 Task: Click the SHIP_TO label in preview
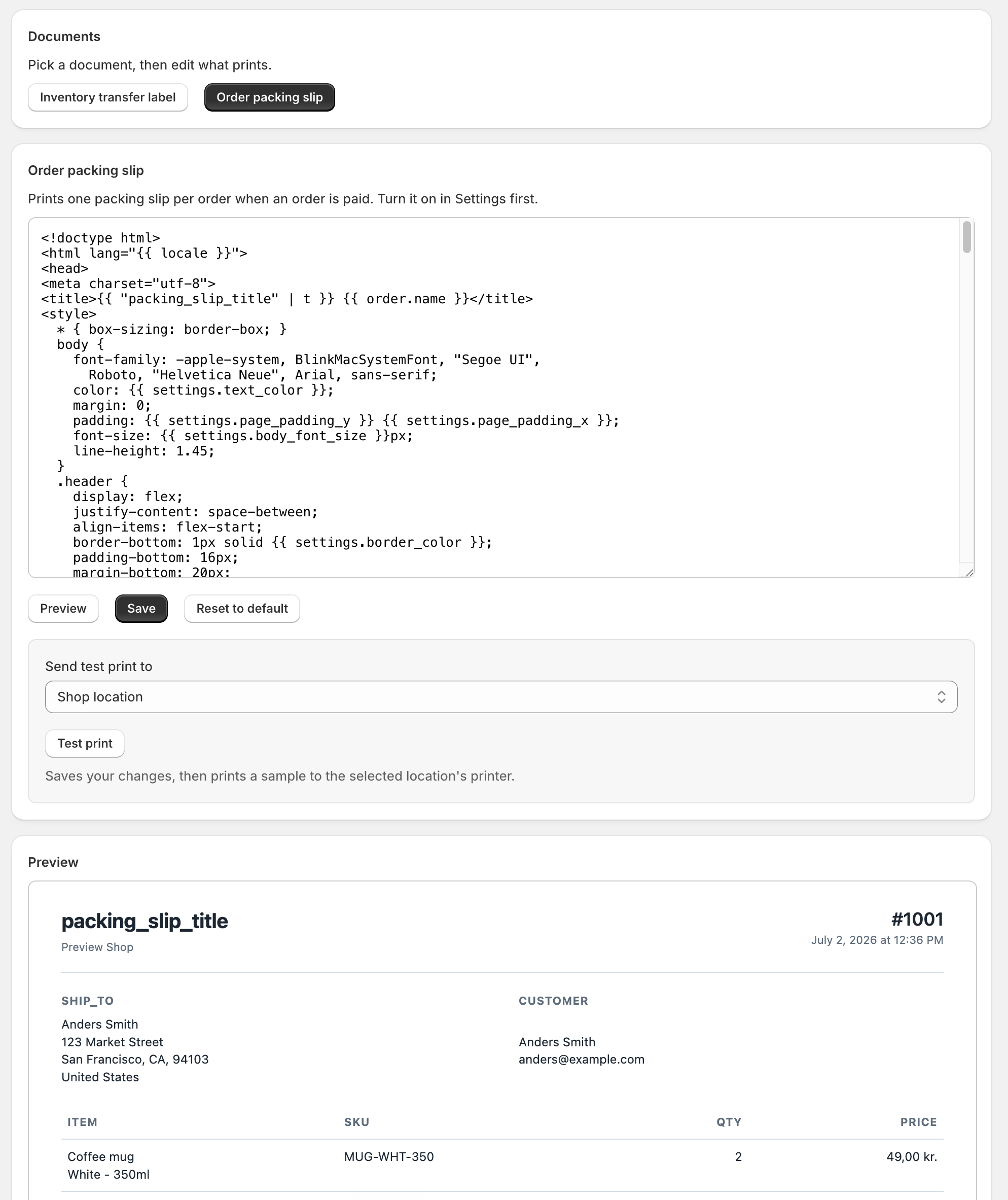point(87,1001)
